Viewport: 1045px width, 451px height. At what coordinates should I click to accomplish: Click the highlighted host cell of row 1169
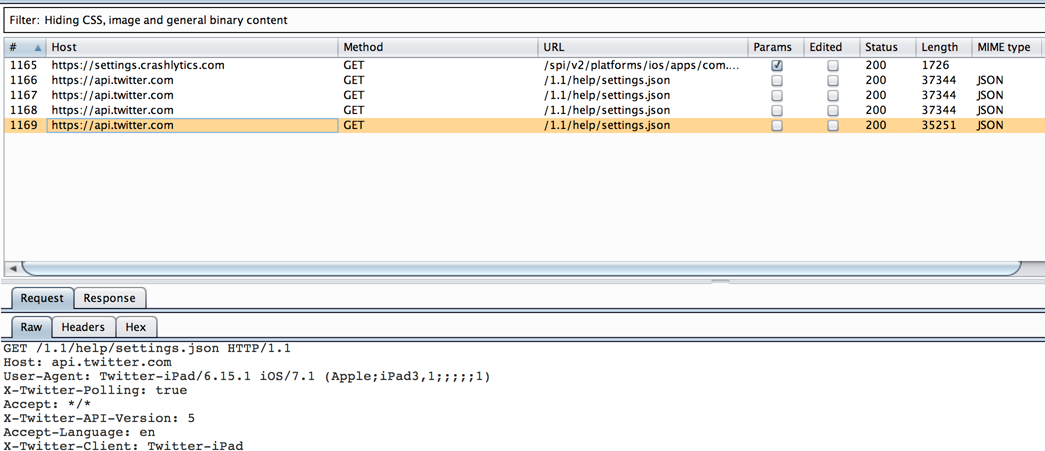point(192,125)
